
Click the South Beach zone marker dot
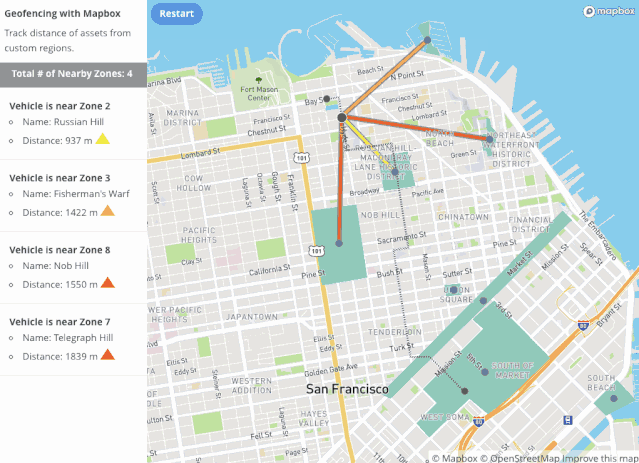point(614,398)
